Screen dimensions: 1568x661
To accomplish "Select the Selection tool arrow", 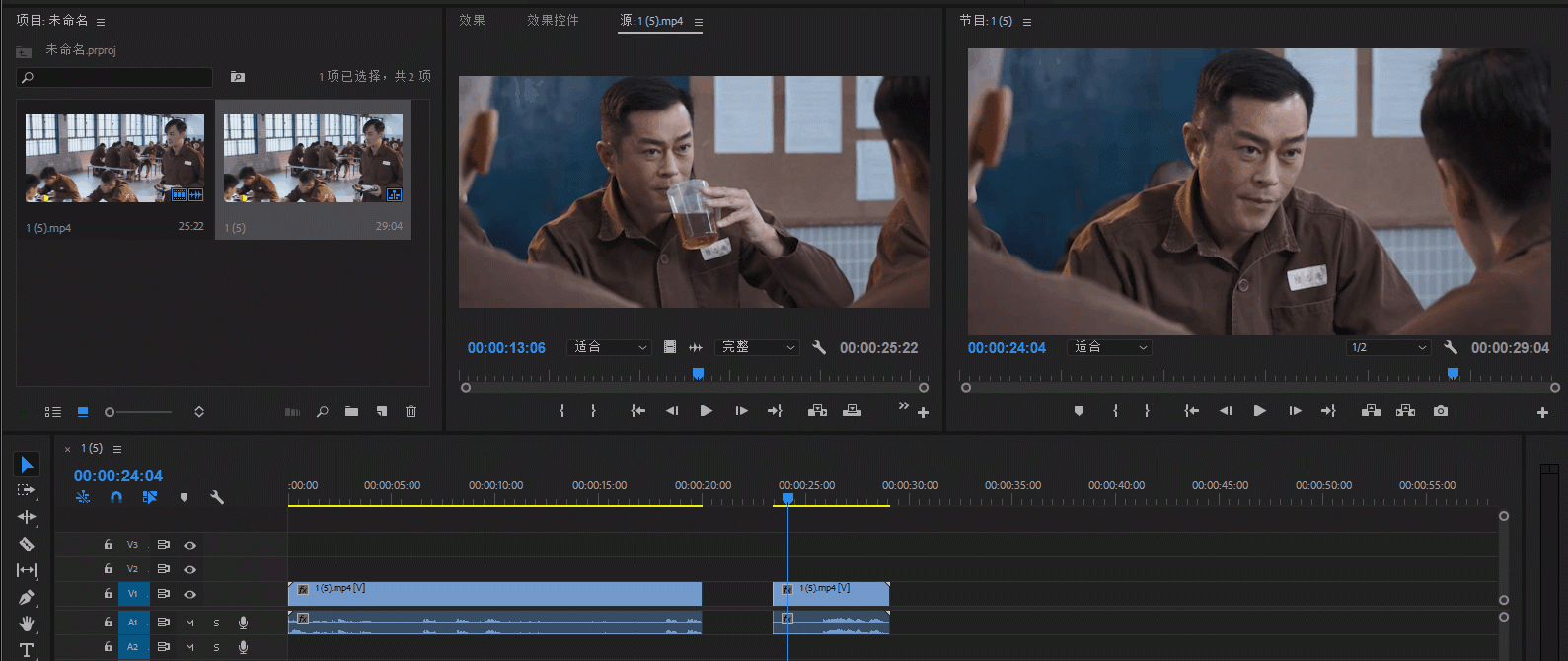I will (27, 464).
